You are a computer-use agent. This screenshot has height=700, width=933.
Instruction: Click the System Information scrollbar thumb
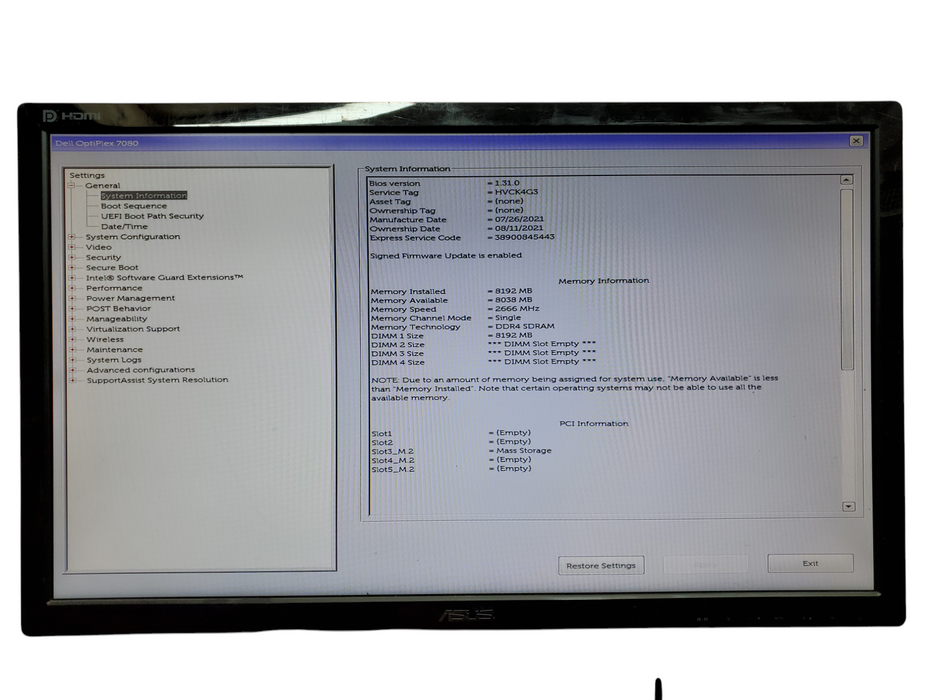point(847,279)
